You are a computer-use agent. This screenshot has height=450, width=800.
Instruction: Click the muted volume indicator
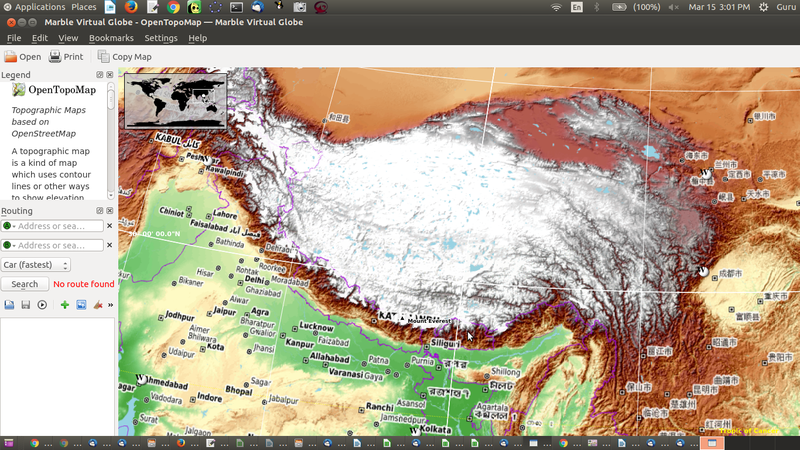[x=673, y=7]
